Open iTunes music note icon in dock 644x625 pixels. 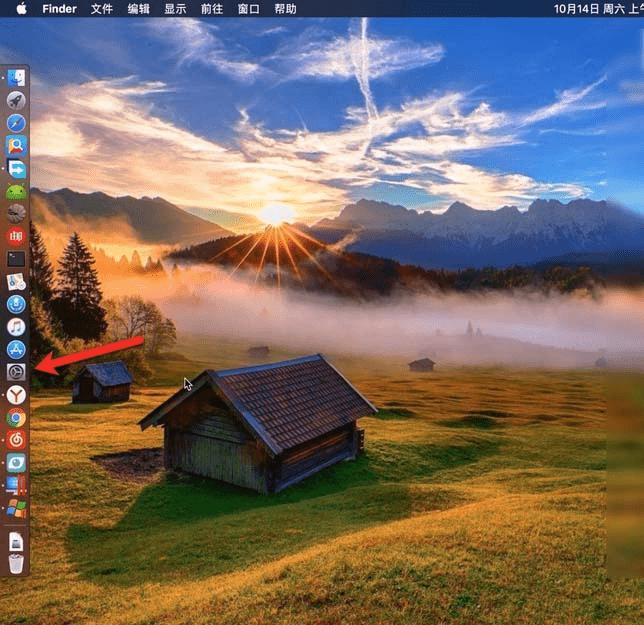pos(16,327)
